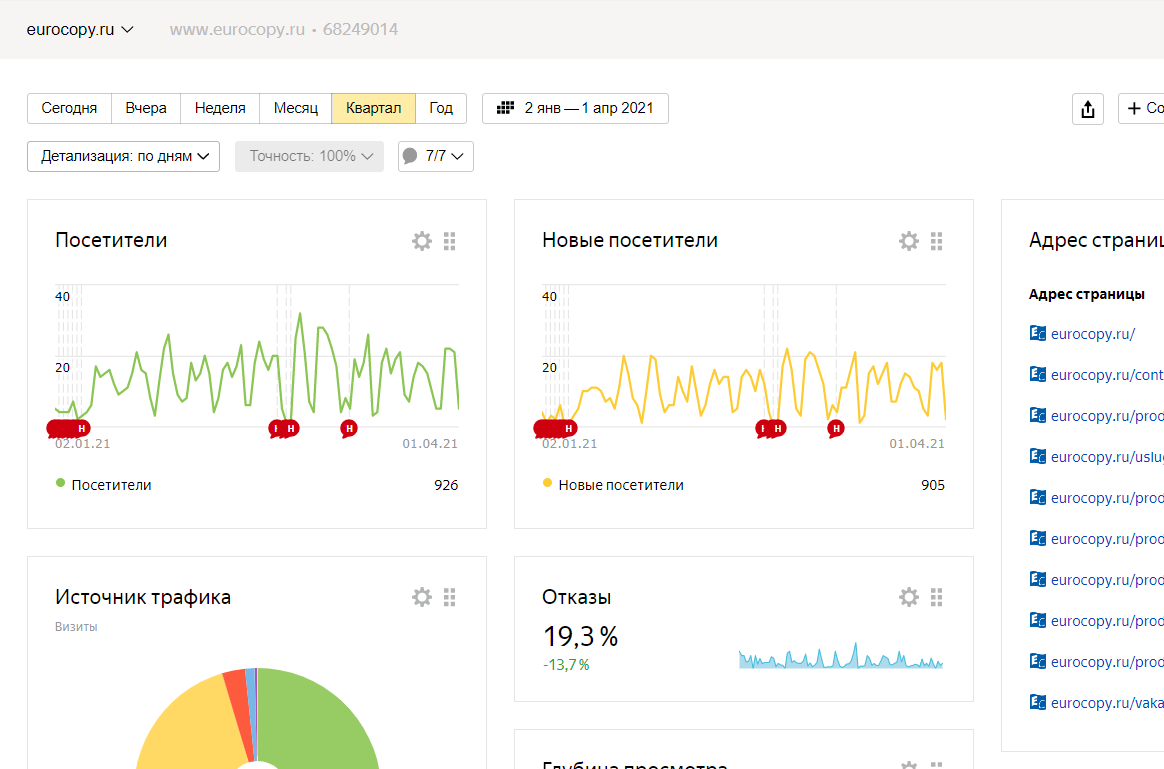
Task: Select the Сегодня period tab
Action: point(69,108)
